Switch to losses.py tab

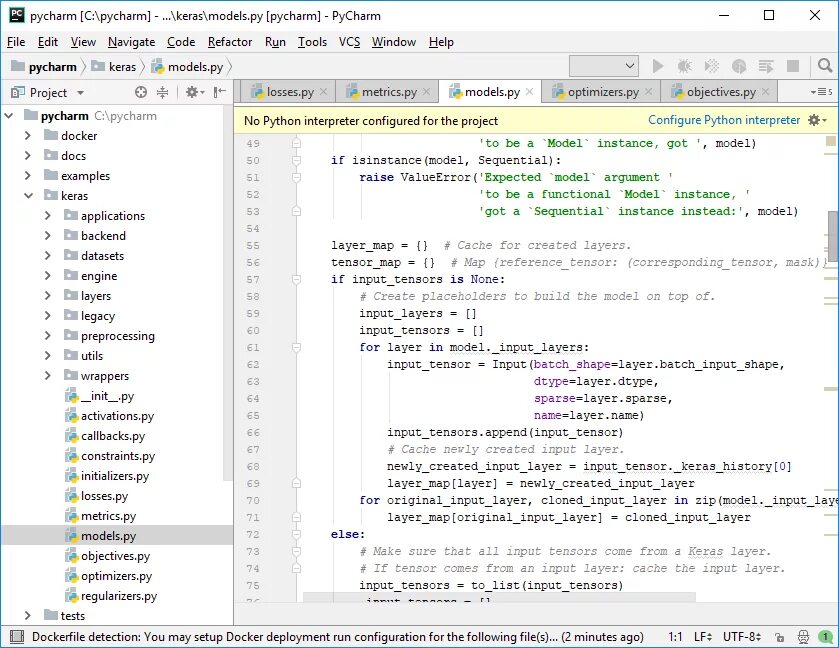point(290,92)
